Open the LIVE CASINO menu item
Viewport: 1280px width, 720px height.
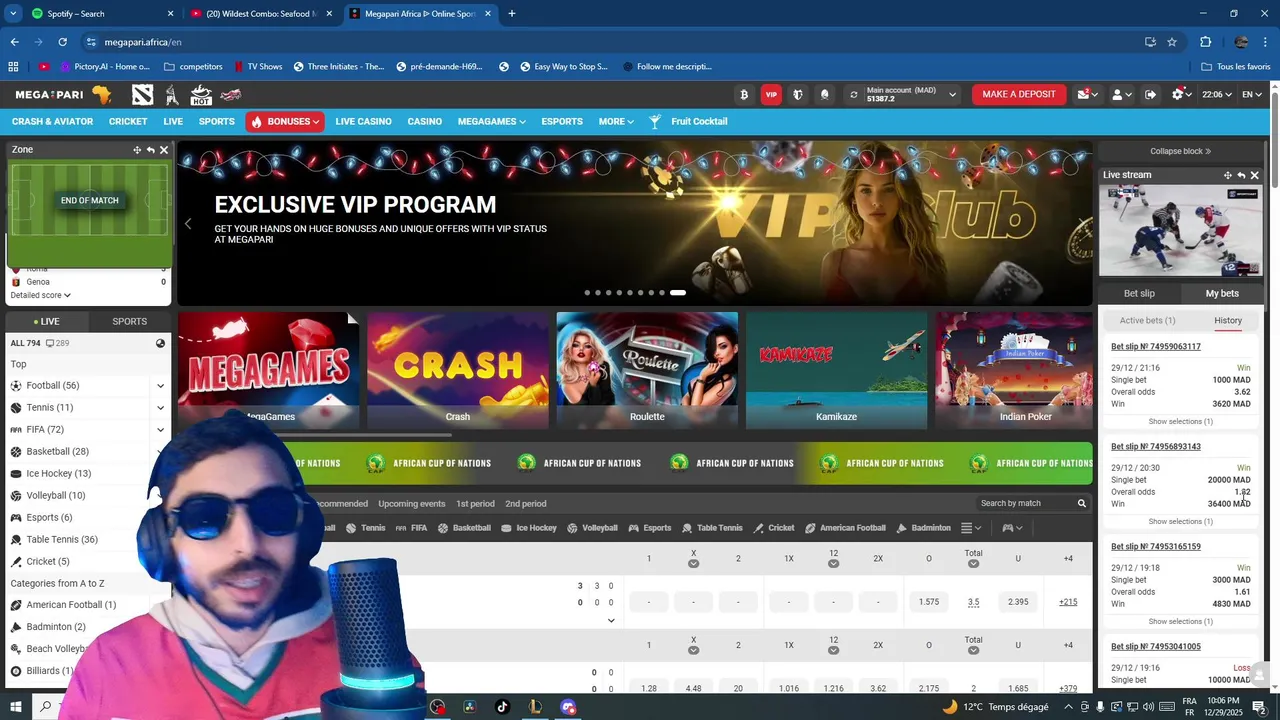363,121
